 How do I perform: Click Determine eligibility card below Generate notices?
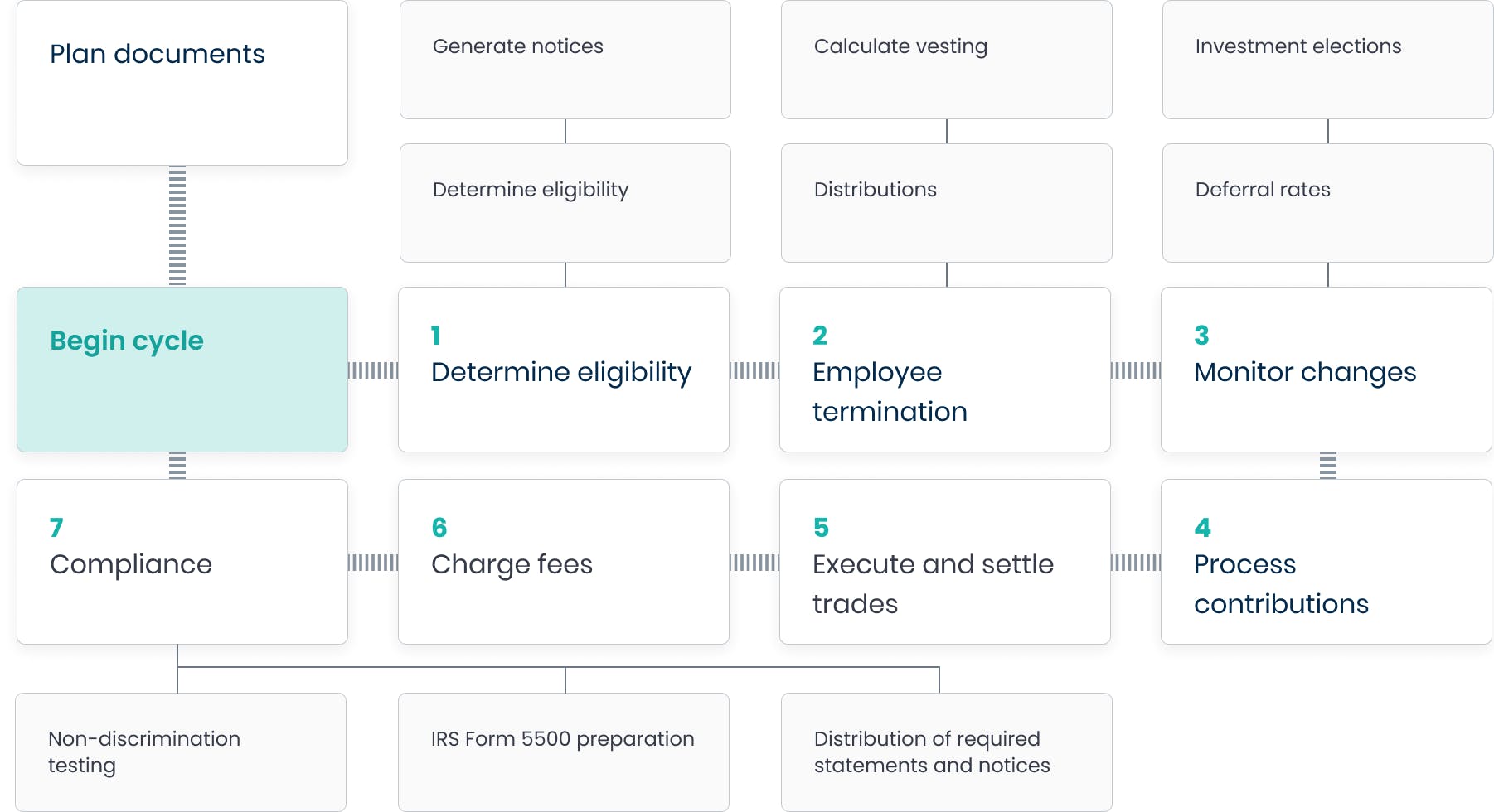[565, 203]
